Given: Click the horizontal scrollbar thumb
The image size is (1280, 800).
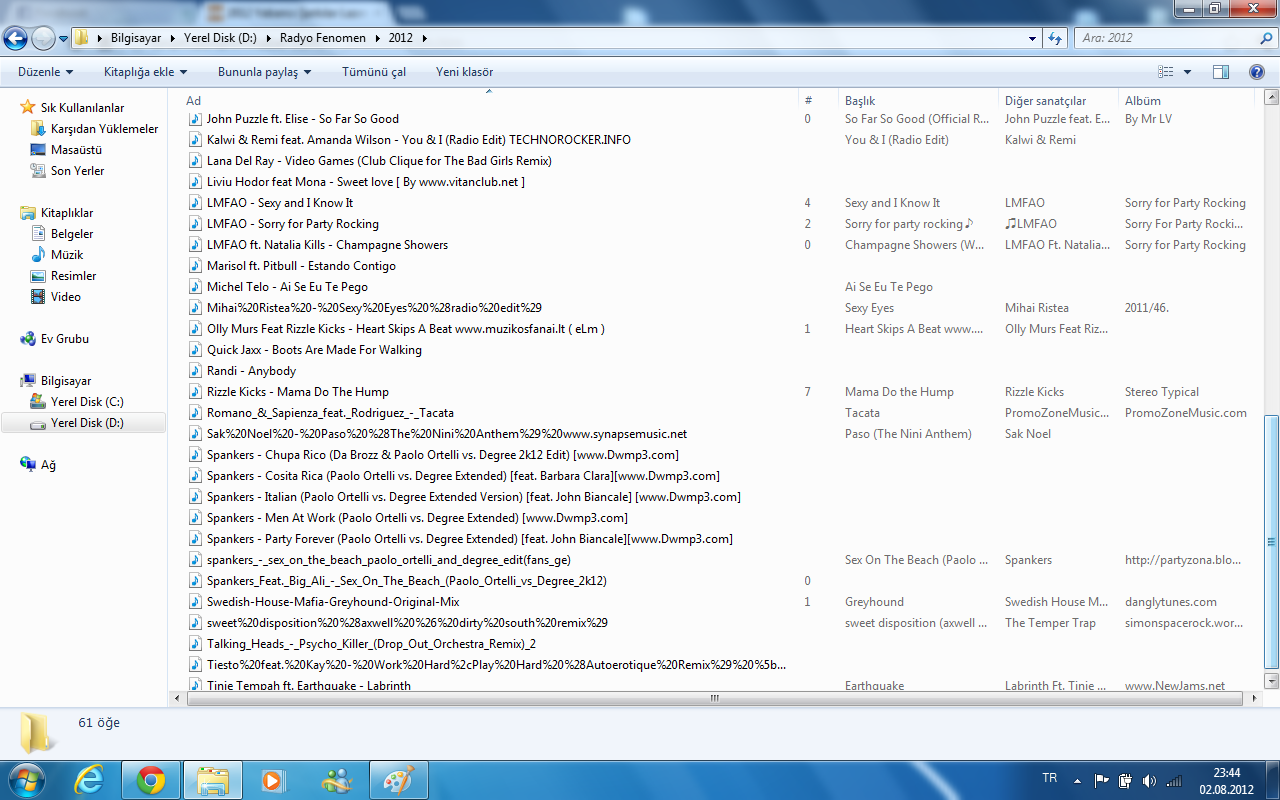Looking at the screenshot, I should point(715,698).
